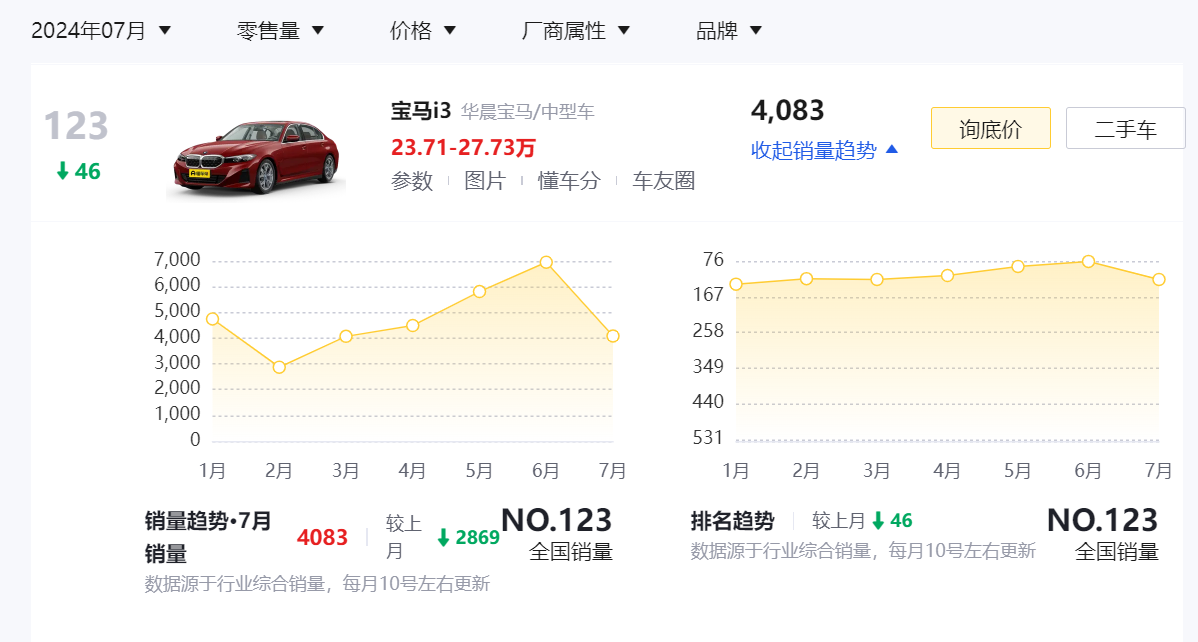Click the 5月 data point on ranking chart
1198x642 pixels.
pyautogui.click(x=1018, y=266)
